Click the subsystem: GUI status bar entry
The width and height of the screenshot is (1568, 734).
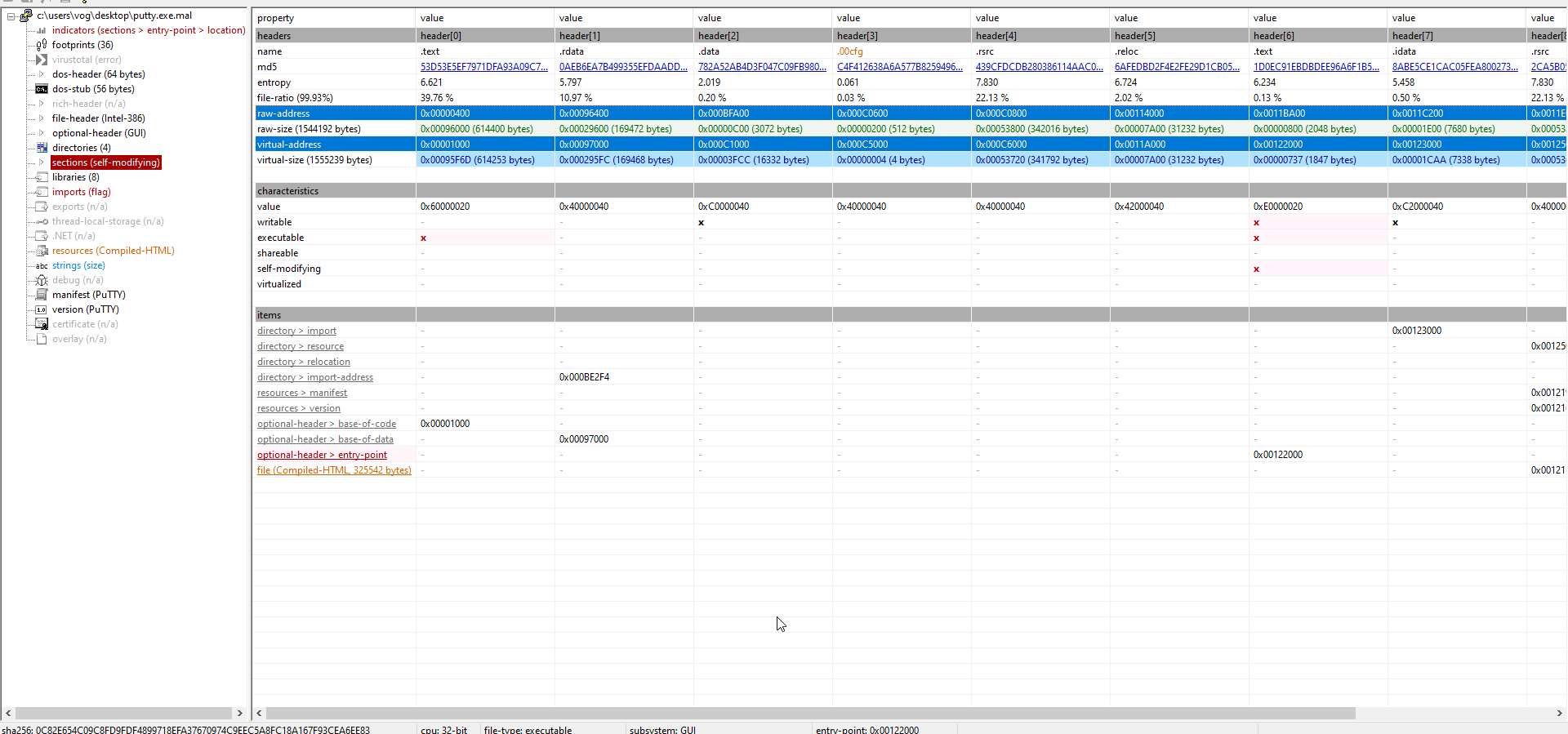point(662,729)
